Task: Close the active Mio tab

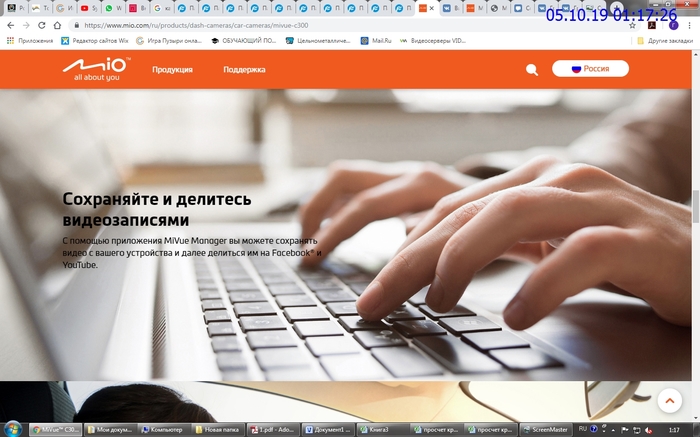Action: (431, 8)
